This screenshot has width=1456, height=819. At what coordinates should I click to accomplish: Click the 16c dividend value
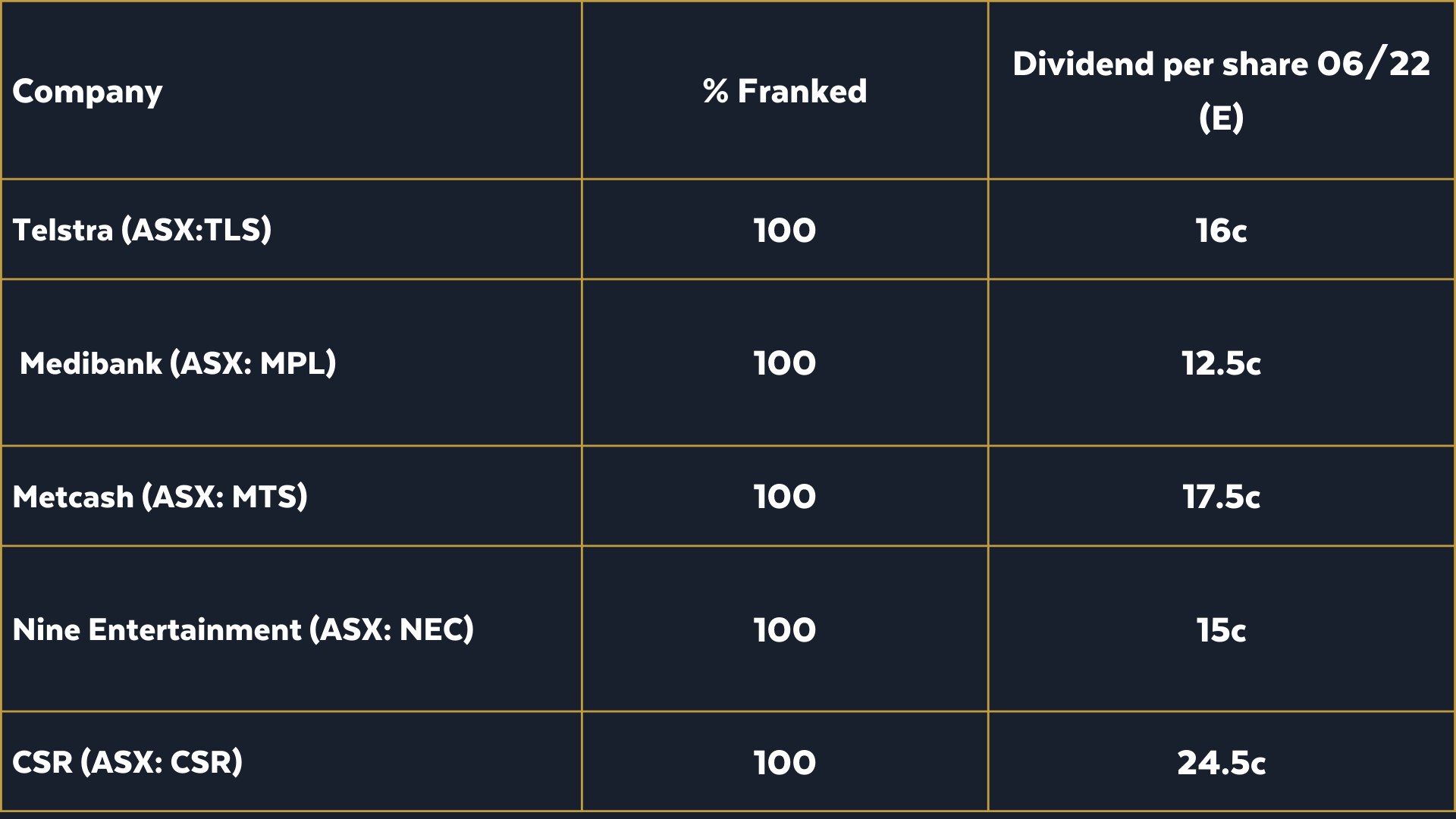point(1221,231)
